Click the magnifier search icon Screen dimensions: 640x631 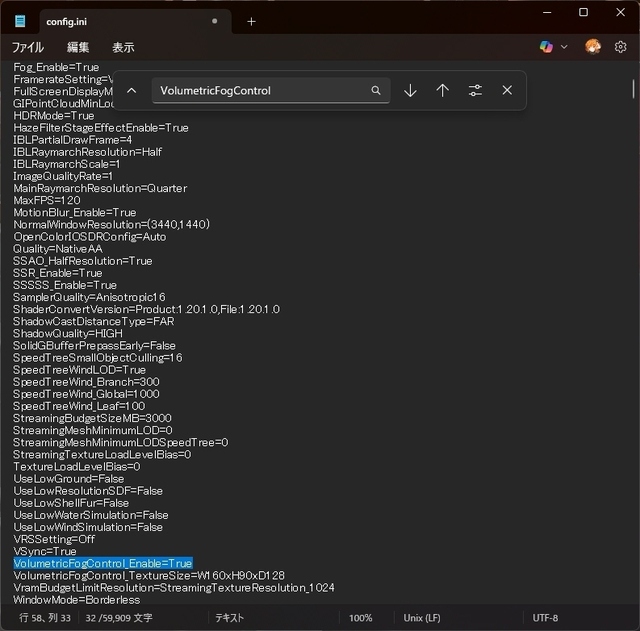pyautogui.click(x=376, y=90)
